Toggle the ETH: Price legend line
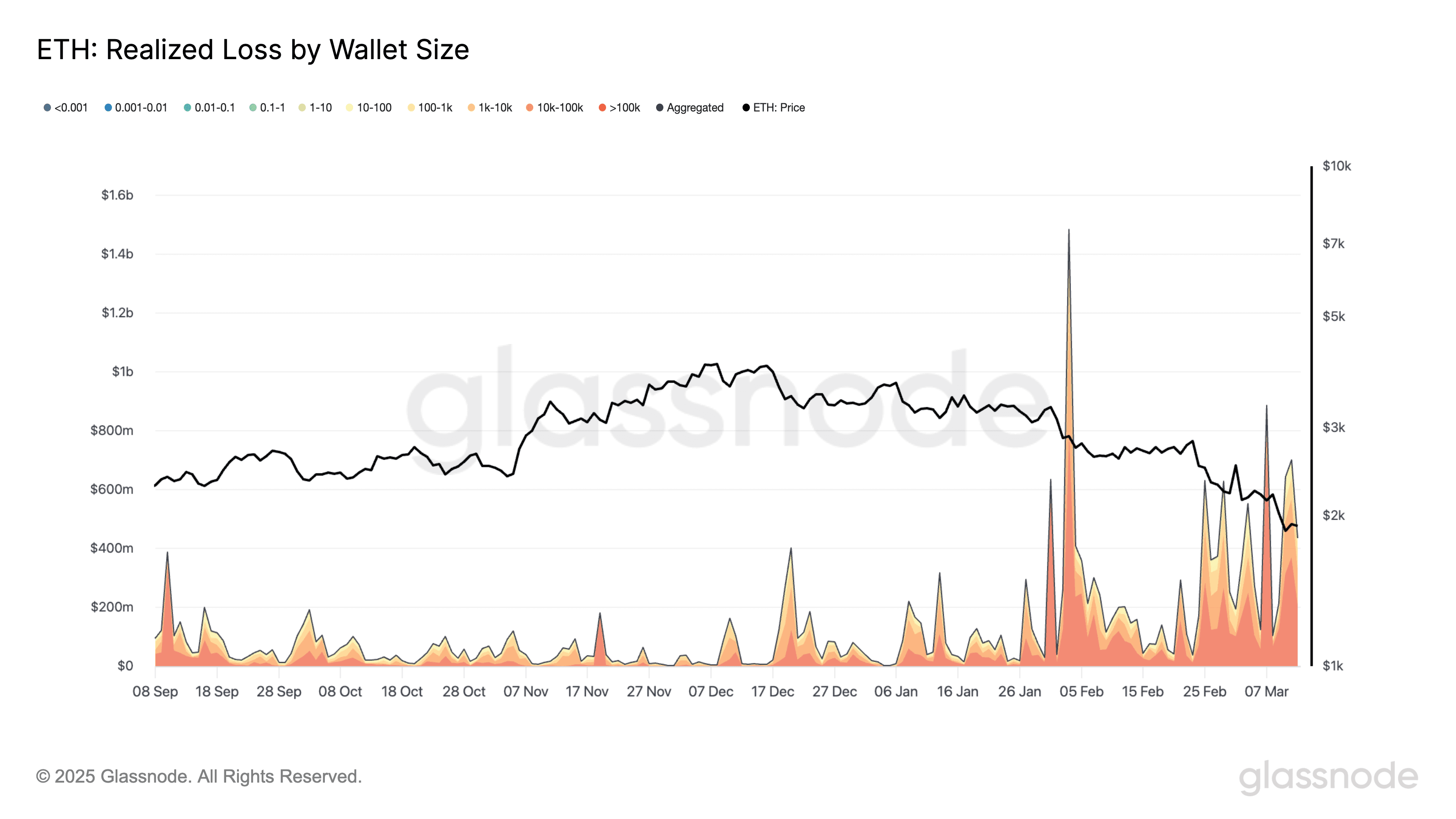 pyautogui.click(x=773, y=107)
